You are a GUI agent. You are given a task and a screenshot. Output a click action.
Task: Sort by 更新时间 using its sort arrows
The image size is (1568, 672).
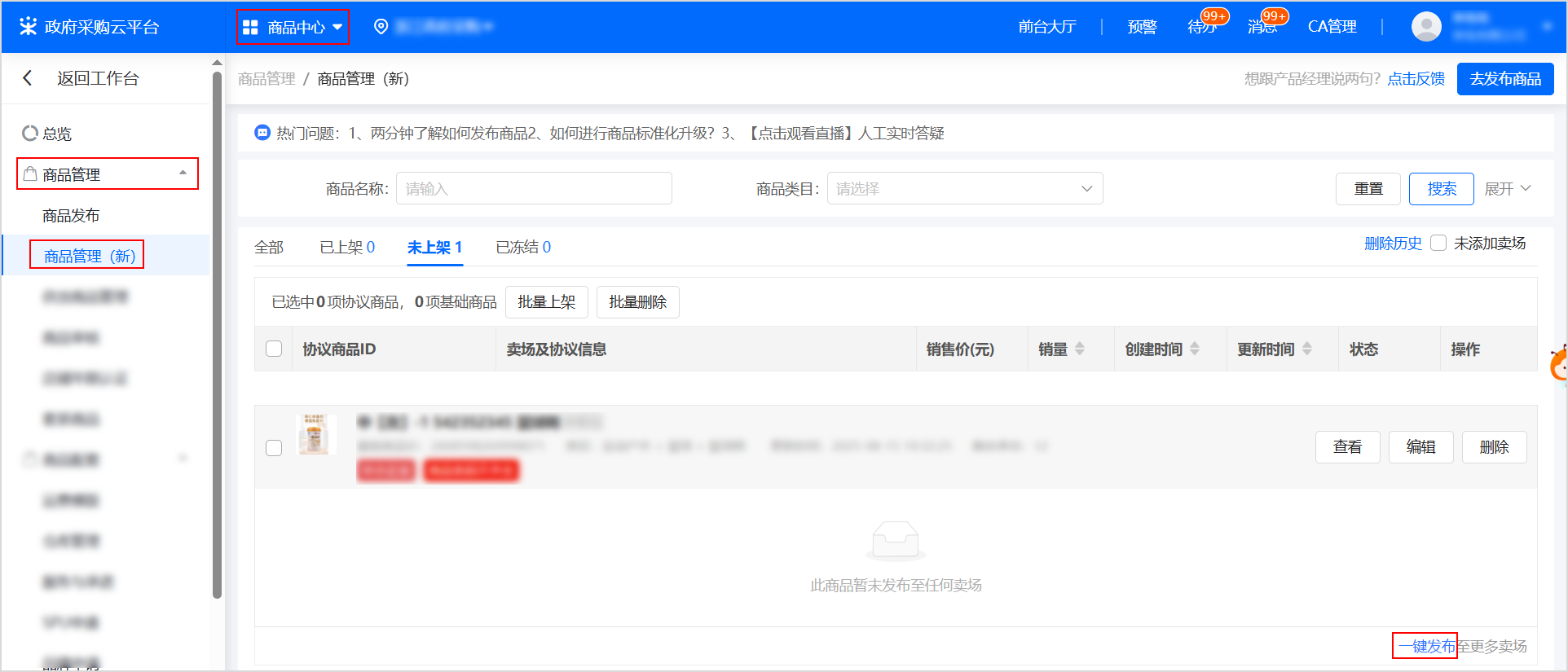click(1306, 349)
